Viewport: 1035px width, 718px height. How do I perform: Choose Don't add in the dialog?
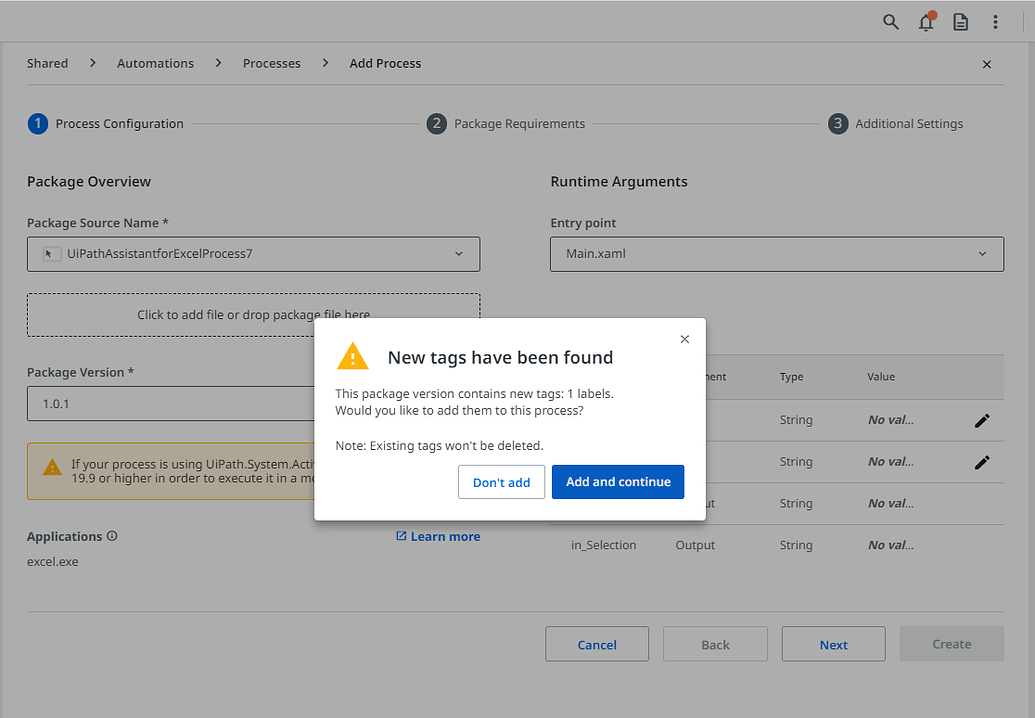501,482
